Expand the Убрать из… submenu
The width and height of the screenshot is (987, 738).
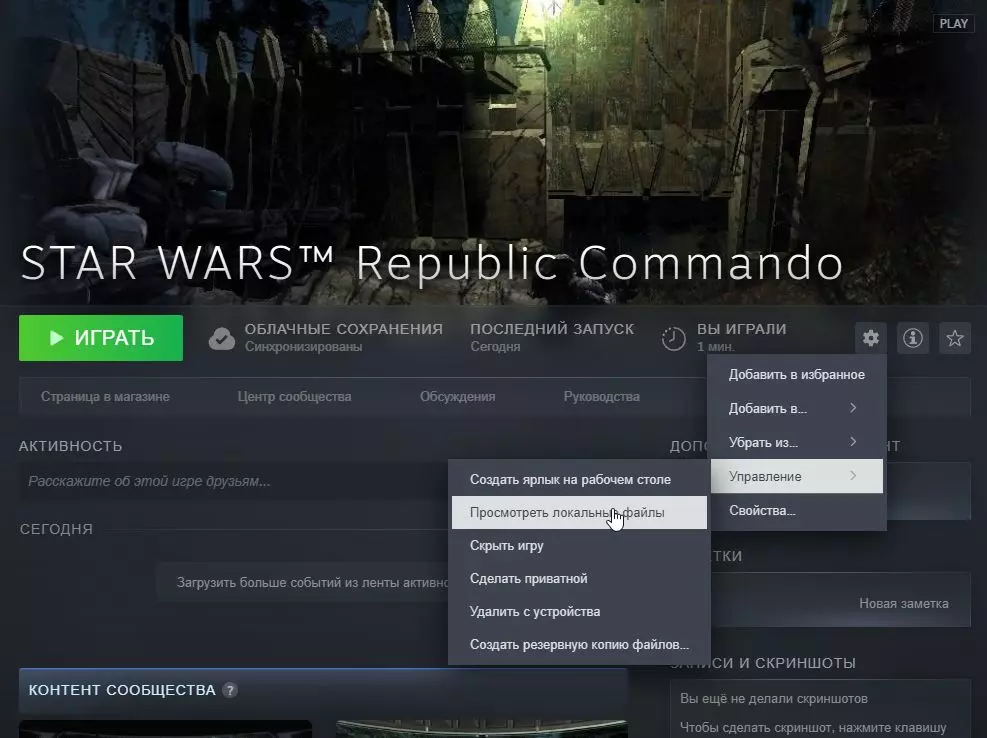tap(797, 443)
